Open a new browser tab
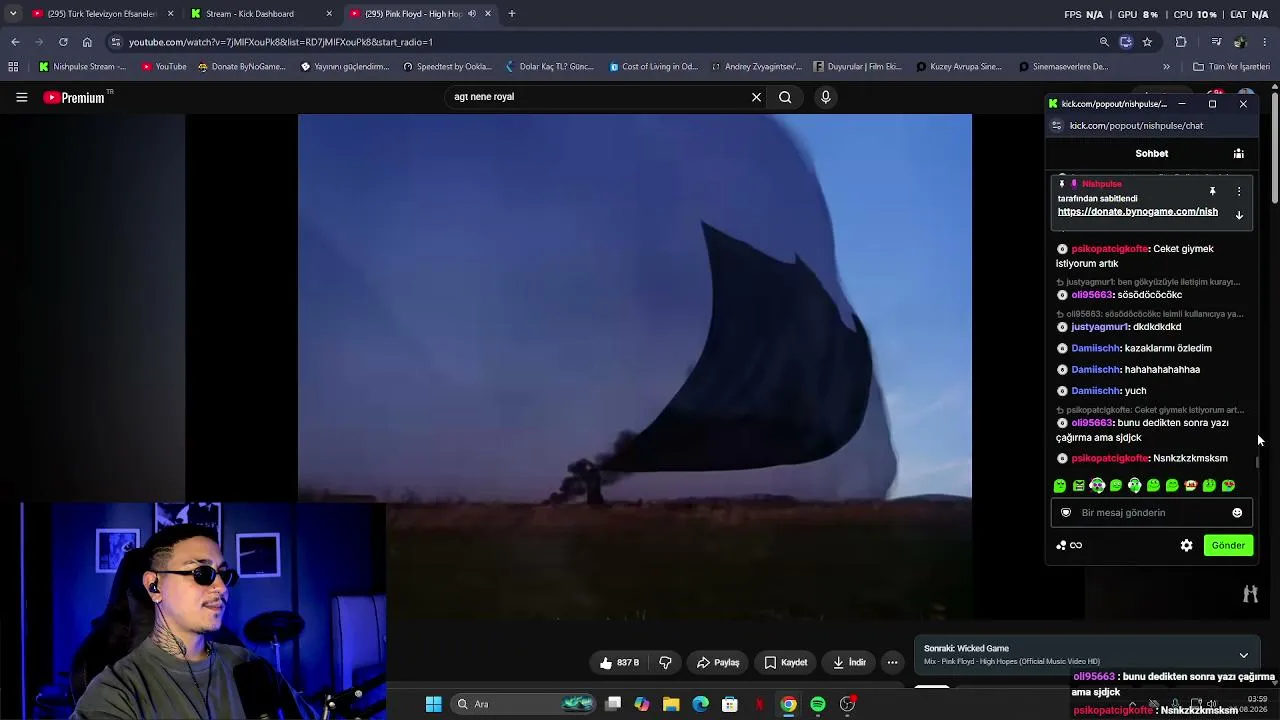The image size is (1280, 720). click(x=512, y=14)
